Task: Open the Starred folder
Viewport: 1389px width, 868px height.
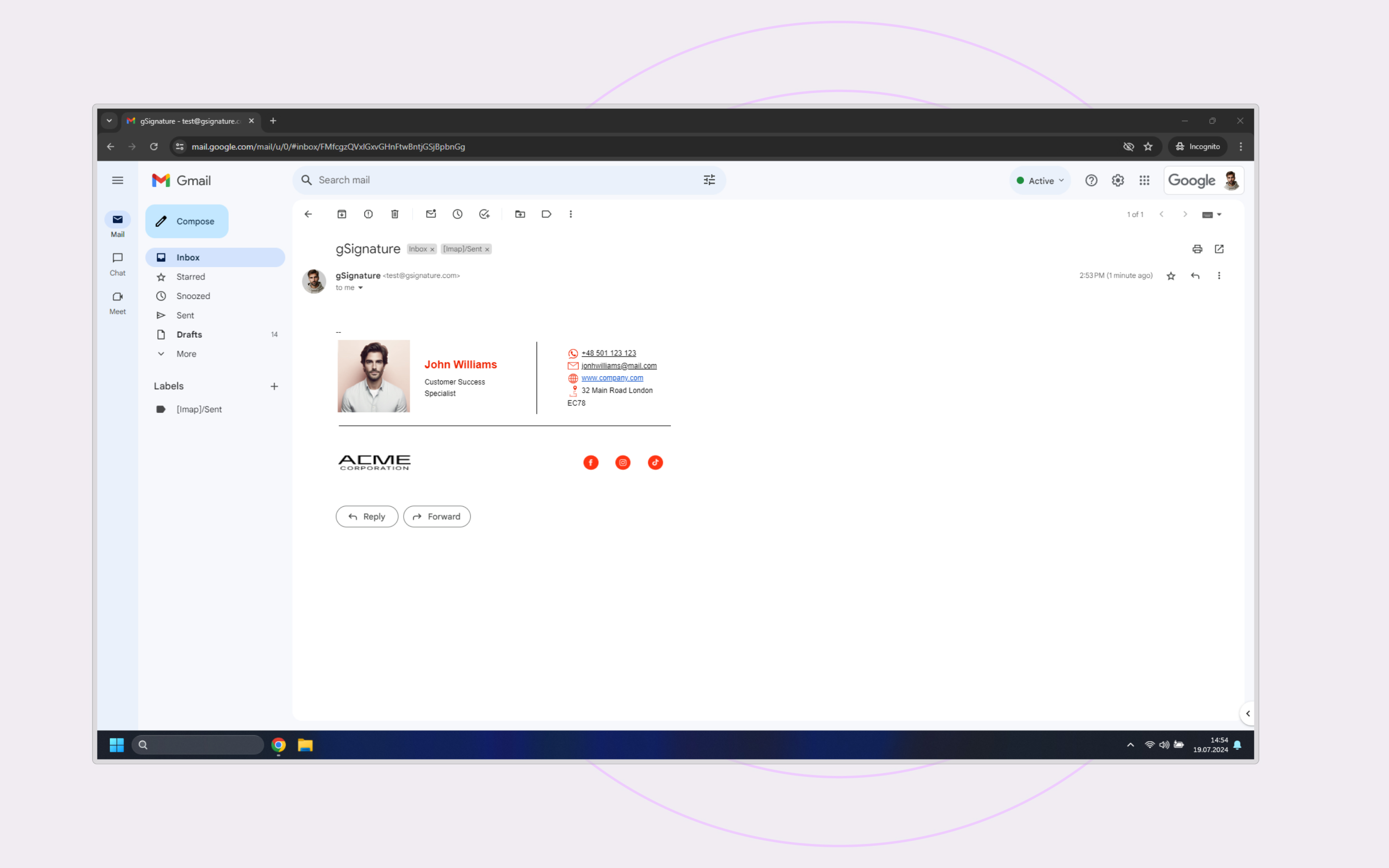Action: click(215, 277)
